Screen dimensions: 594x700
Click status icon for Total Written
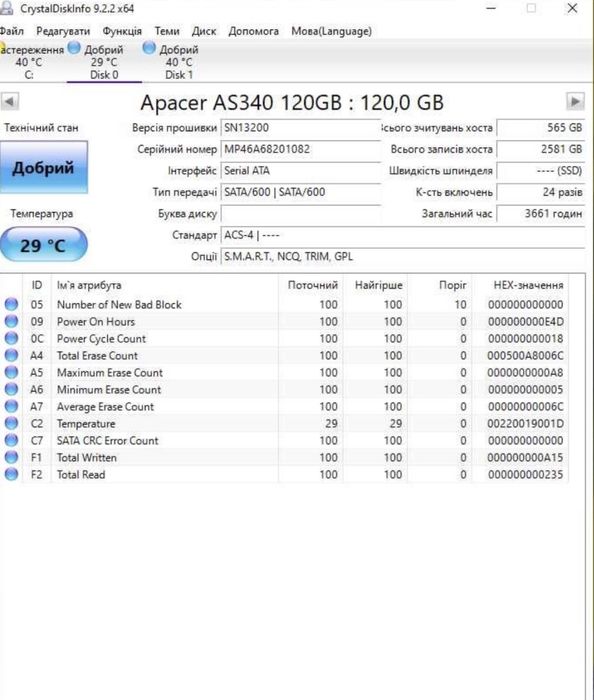[x=11, y=457]
